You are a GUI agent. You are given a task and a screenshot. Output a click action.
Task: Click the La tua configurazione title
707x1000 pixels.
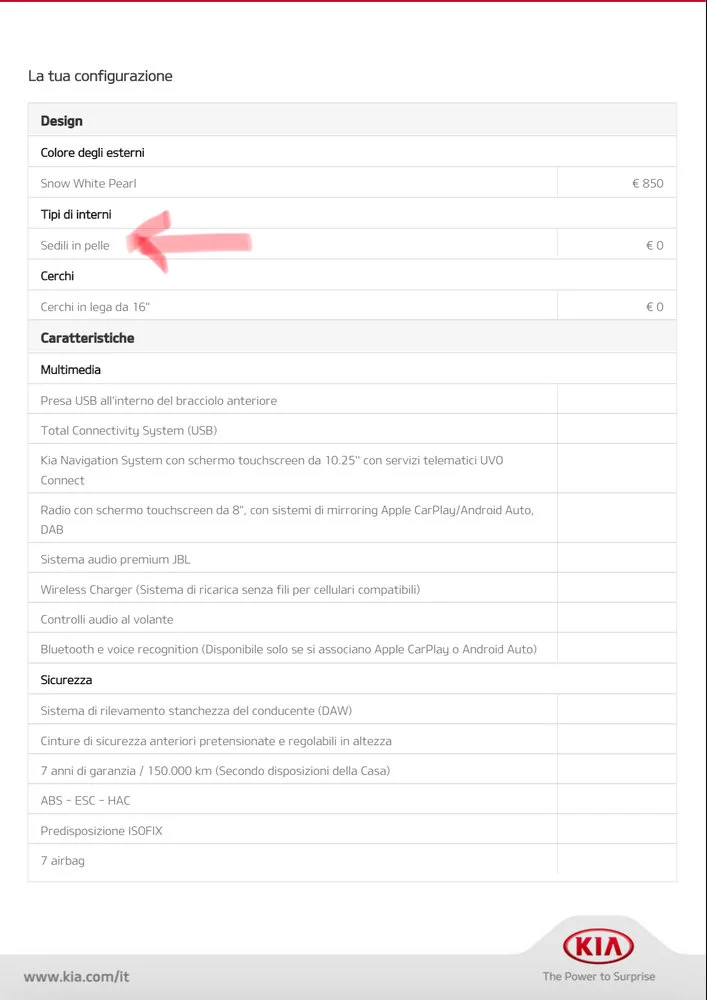pos(100,75)
